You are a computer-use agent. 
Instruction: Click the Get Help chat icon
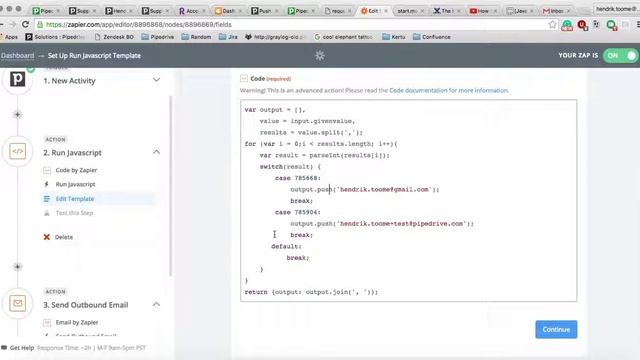(4, 348)
